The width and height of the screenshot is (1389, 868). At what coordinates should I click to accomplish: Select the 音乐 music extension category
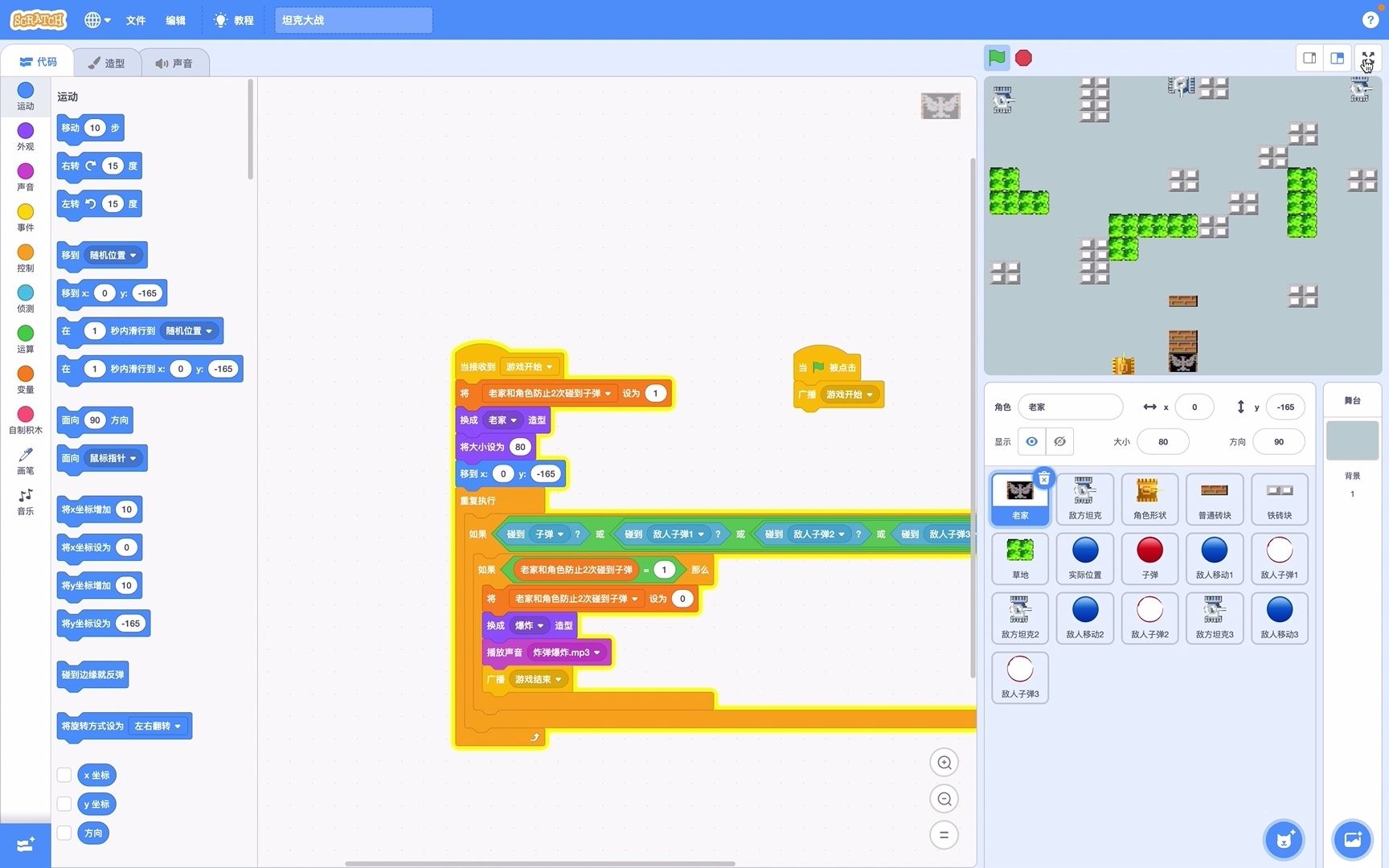point(26,502)
